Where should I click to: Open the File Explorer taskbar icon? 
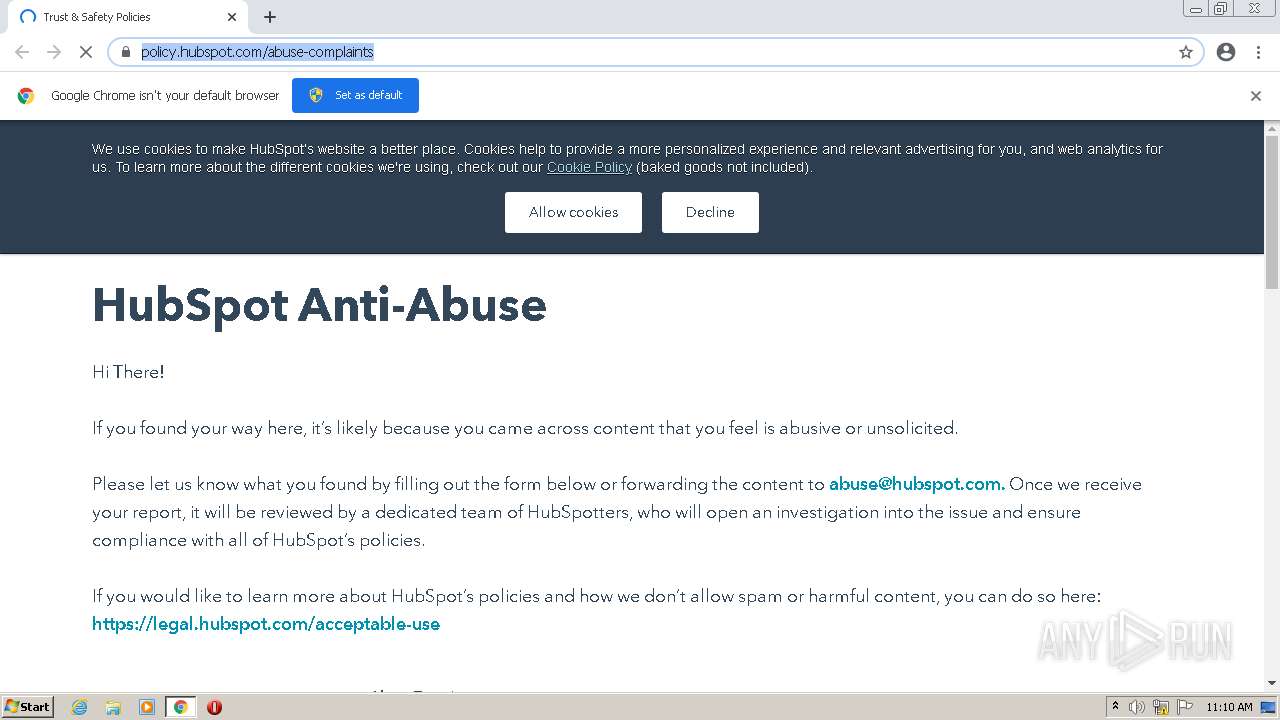[x=113, y=707]
